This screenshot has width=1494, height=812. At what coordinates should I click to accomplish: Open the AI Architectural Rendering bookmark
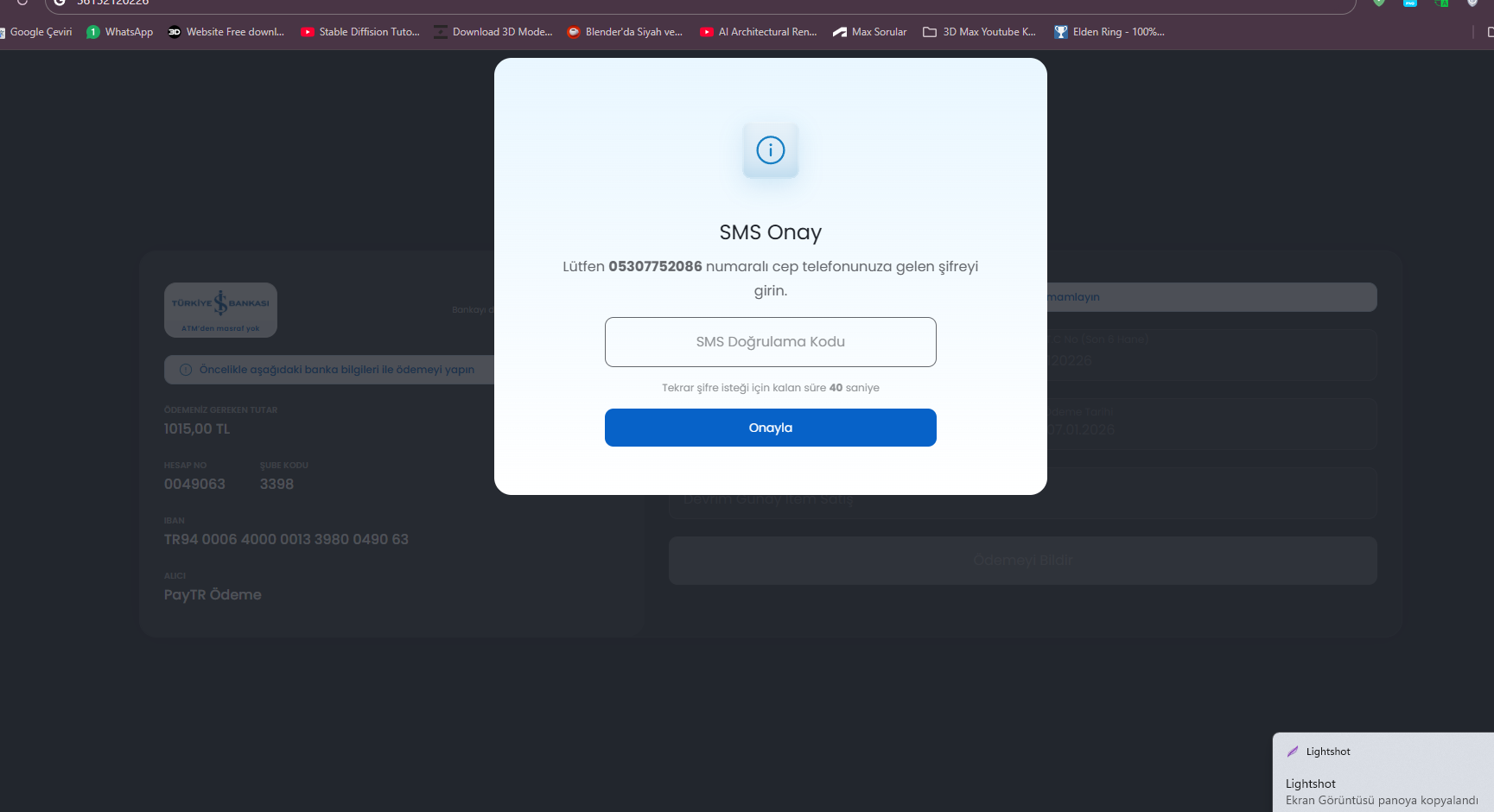coord(759,32)
